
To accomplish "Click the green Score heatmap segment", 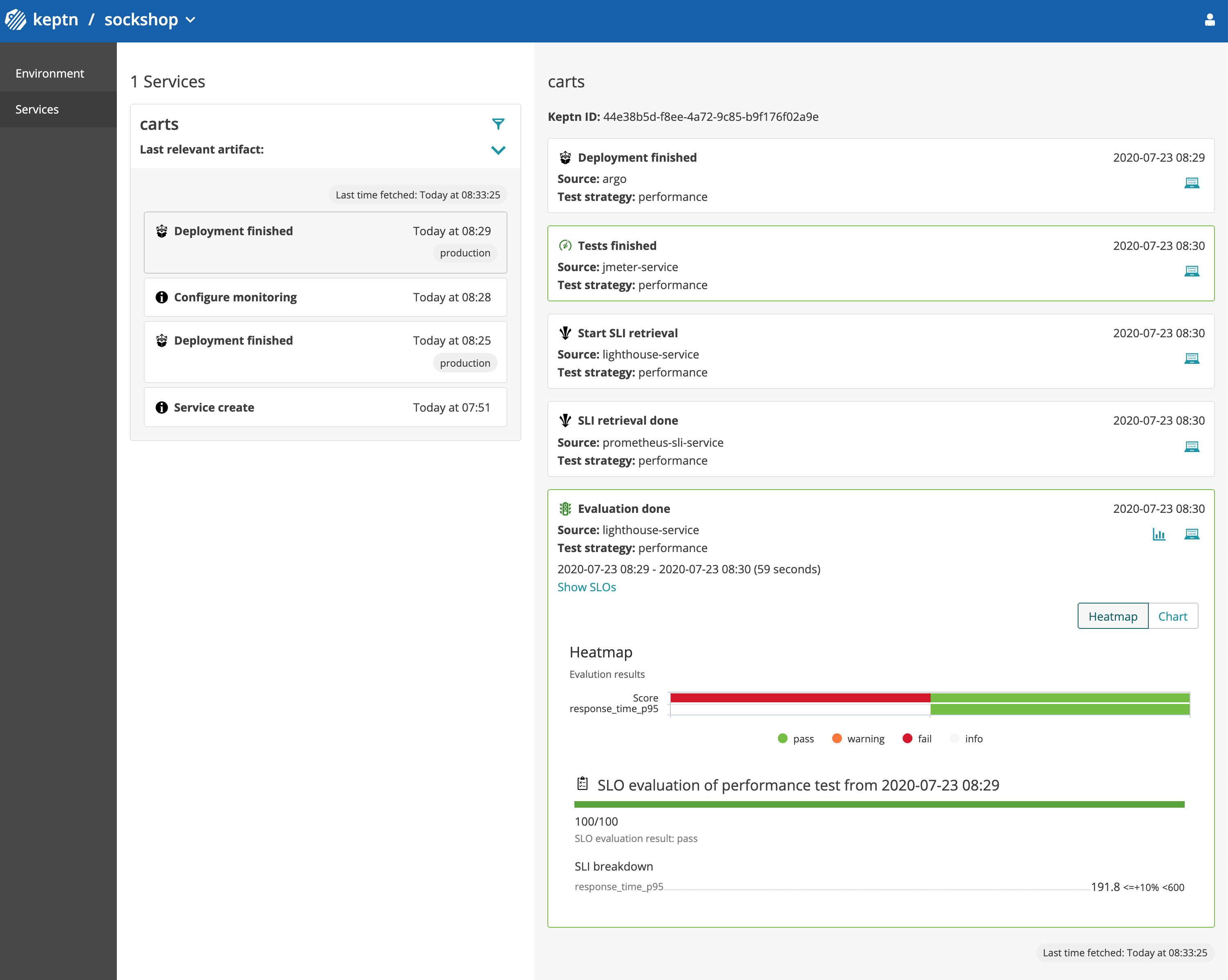I will point(1060,697).
